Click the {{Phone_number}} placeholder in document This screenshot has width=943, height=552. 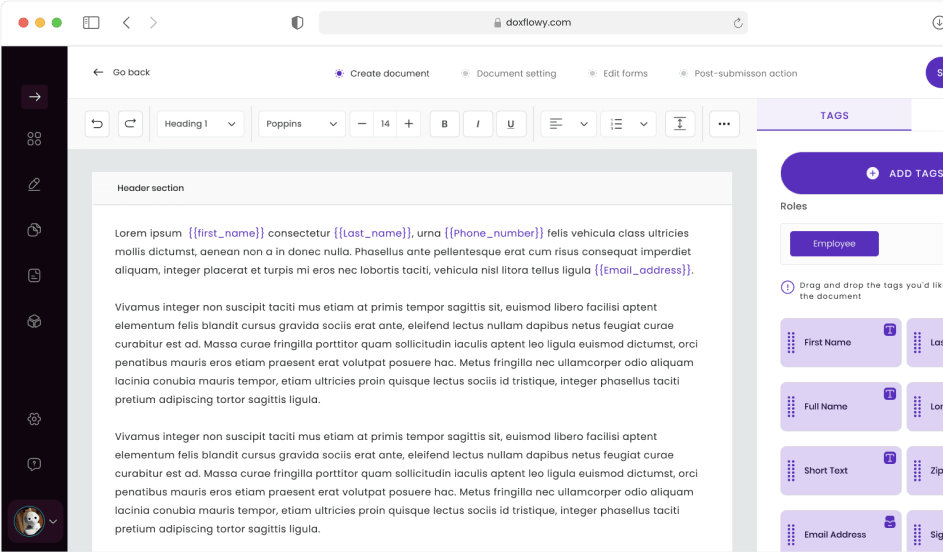pyautogui.click(x=494, y=233)
